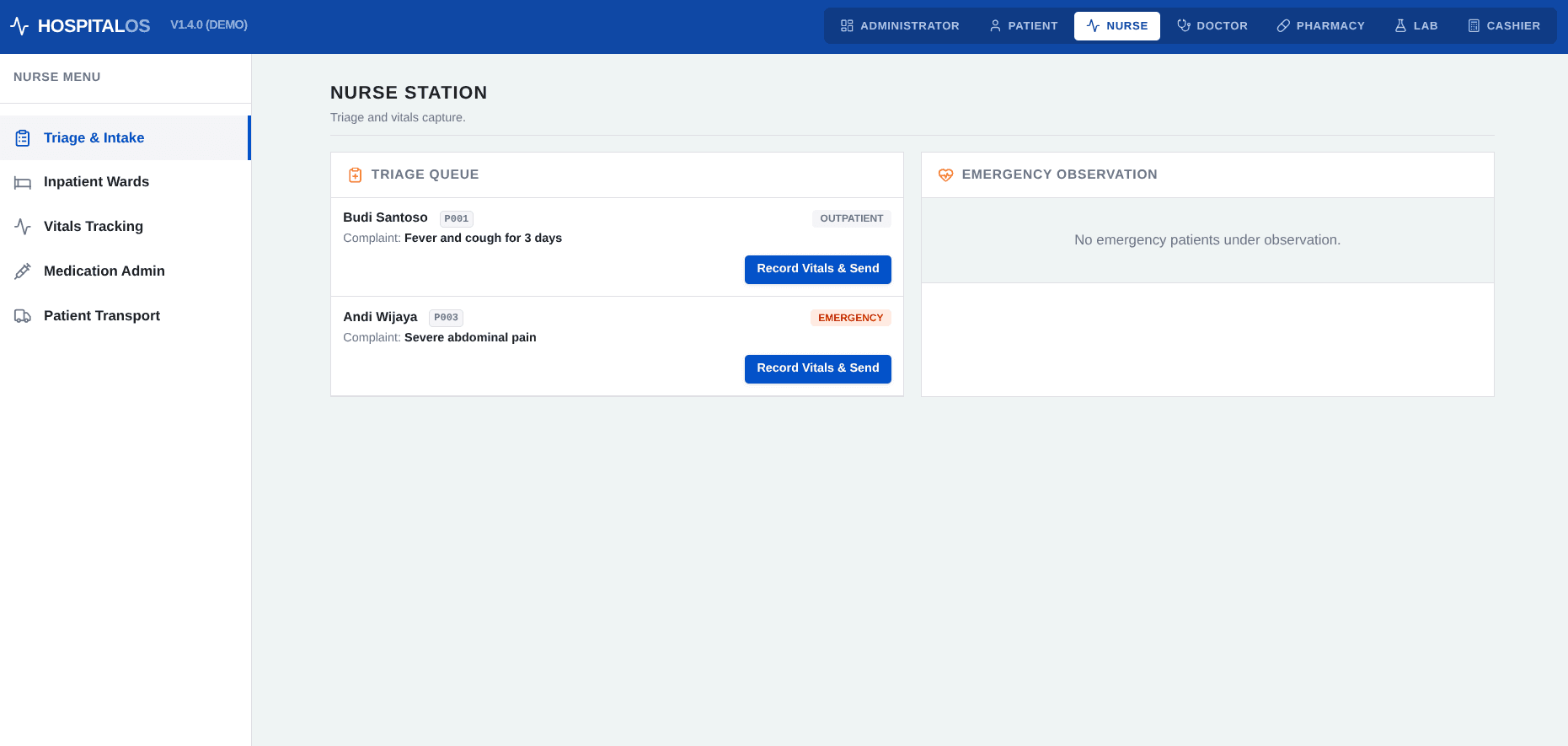Image resolution: width=1568 pixels, height=746 pixels.
Task: Click the P003 patient ID badge
Action: click(x=446, y=318)
